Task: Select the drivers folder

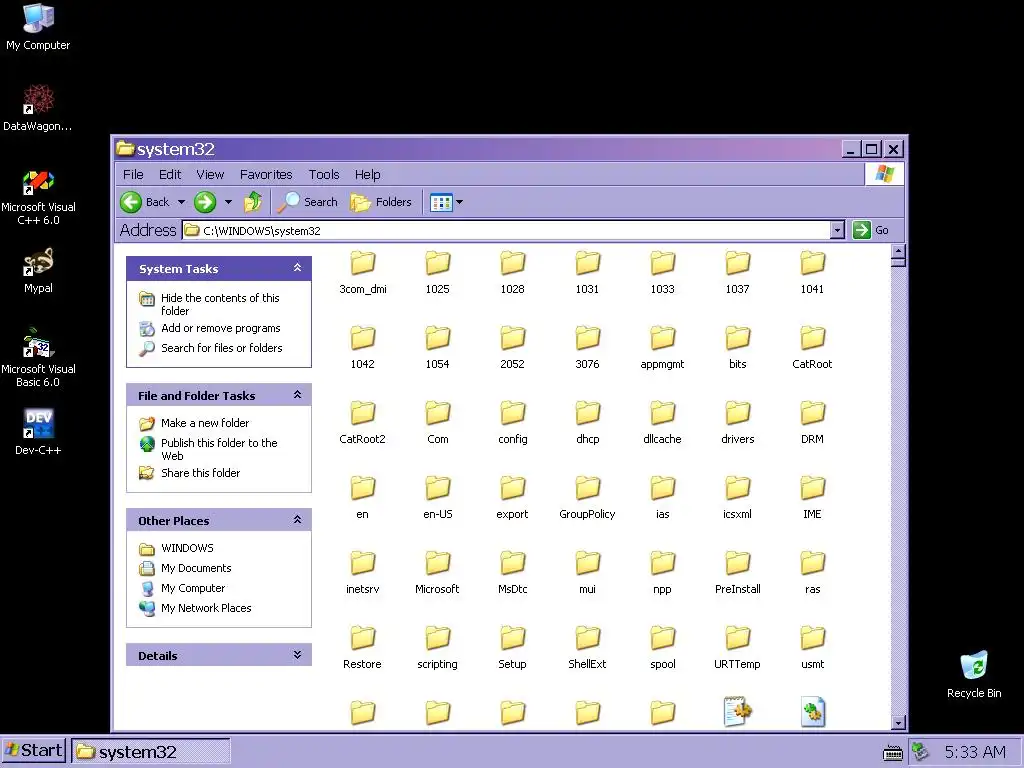Action: pyautogui.click(x=737, y=423)
